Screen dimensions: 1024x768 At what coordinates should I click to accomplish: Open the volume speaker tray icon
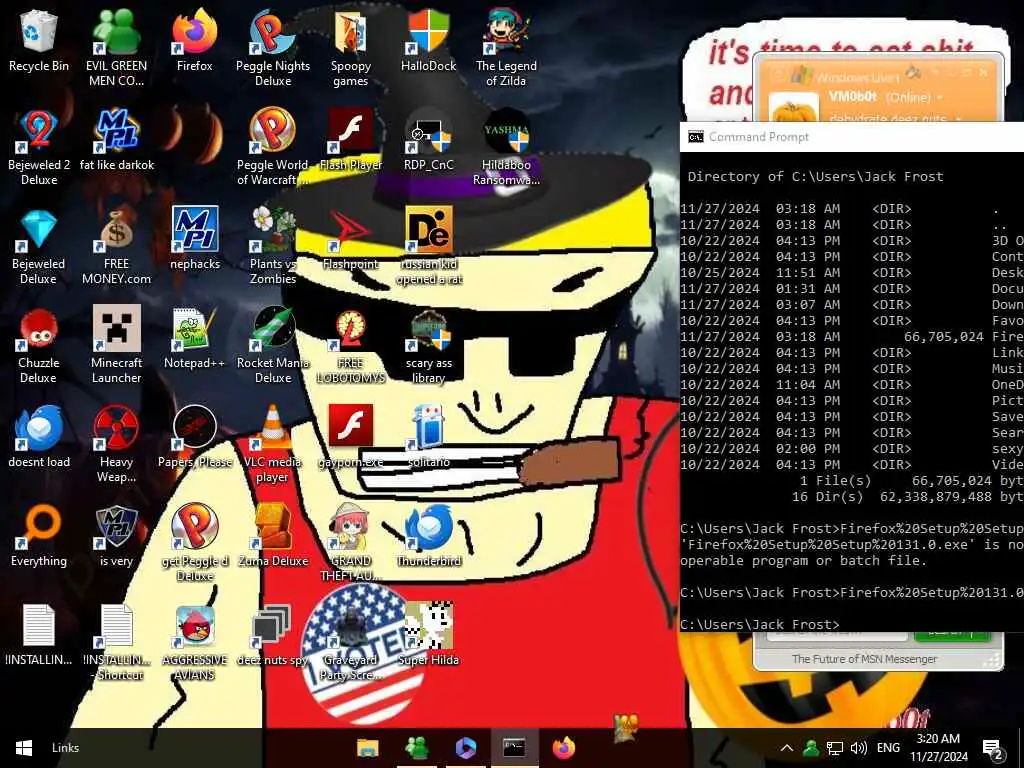tap(859, 748)
